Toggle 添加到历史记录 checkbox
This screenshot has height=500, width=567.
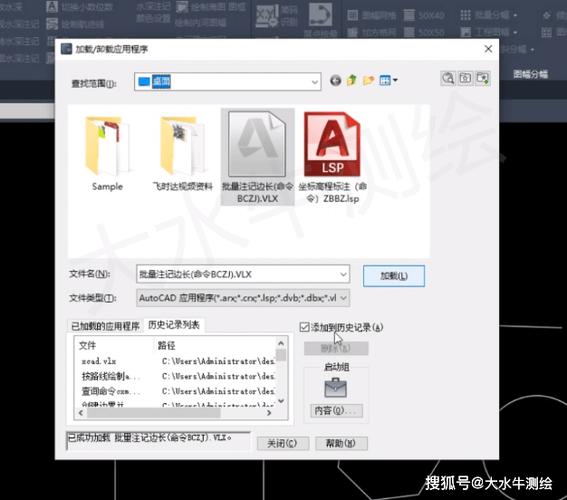(x=304, y=327)
